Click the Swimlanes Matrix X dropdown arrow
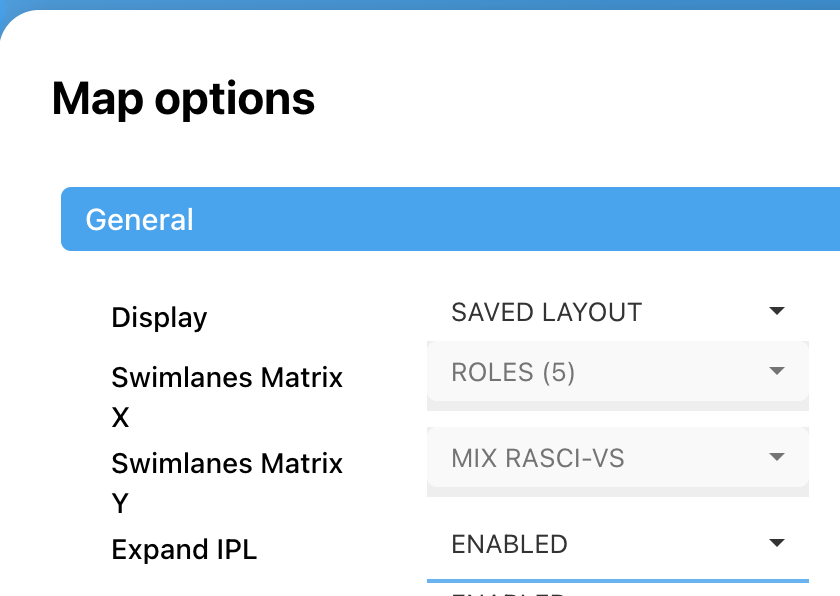The width and height of the screenshot is (840, 596). pyautogui.click(x=777, y=372)
